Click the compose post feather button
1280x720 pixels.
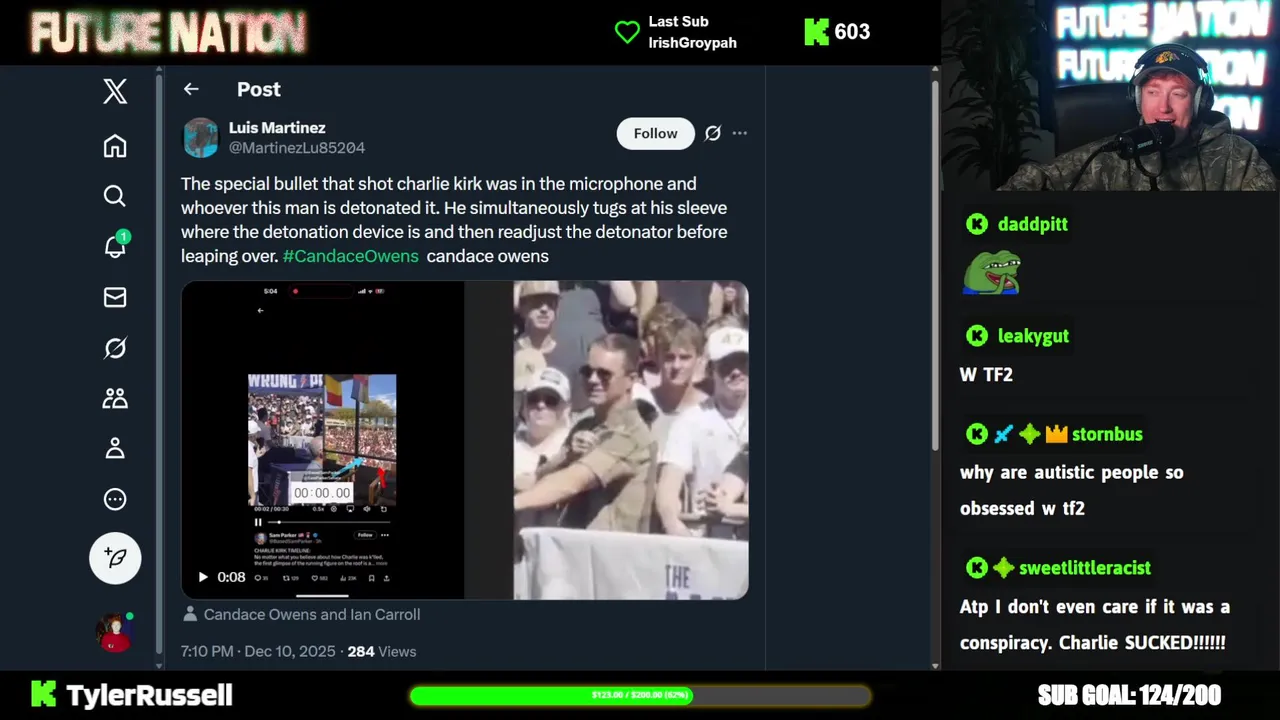(x=115, y=558)
